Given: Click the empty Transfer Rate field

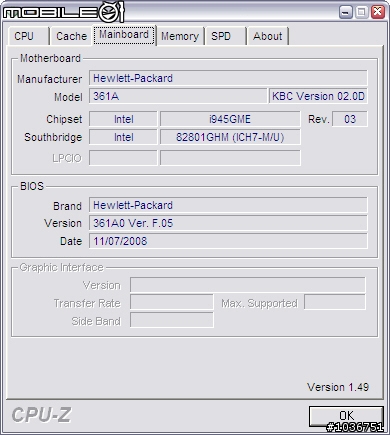Looking at the screenshot, I should (172, 303).
